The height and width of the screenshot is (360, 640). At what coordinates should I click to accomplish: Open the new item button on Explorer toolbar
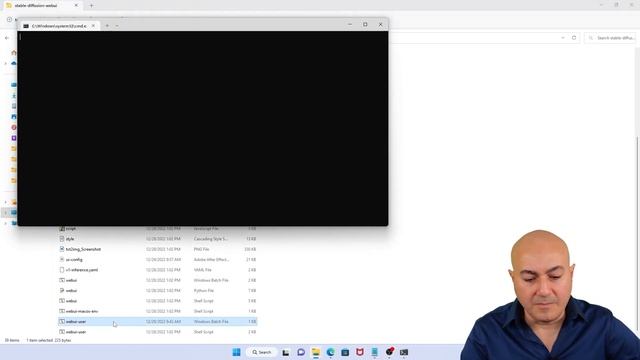point(9,19)
